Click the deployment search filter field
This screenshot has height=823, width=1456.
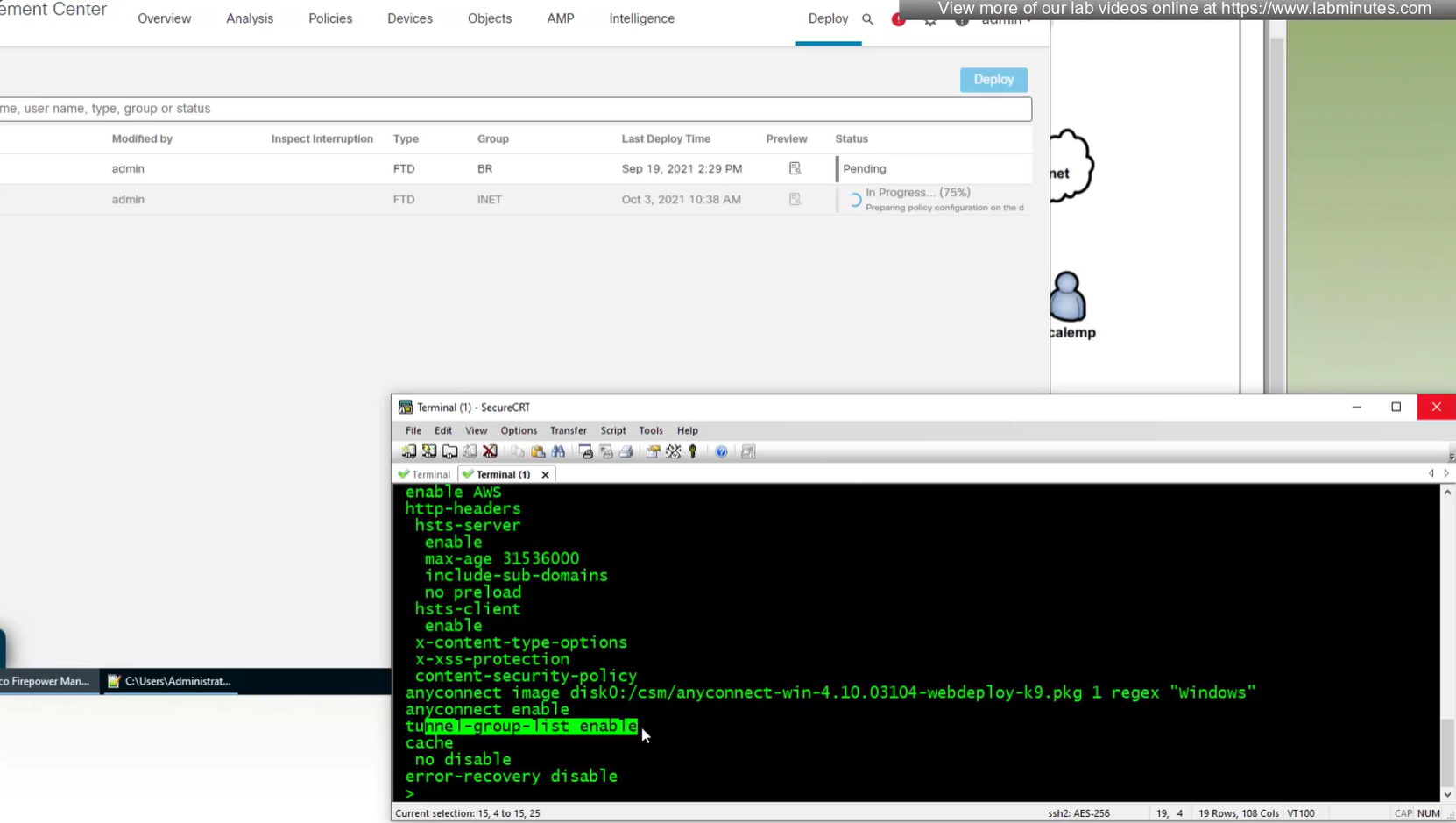point(515,109)
